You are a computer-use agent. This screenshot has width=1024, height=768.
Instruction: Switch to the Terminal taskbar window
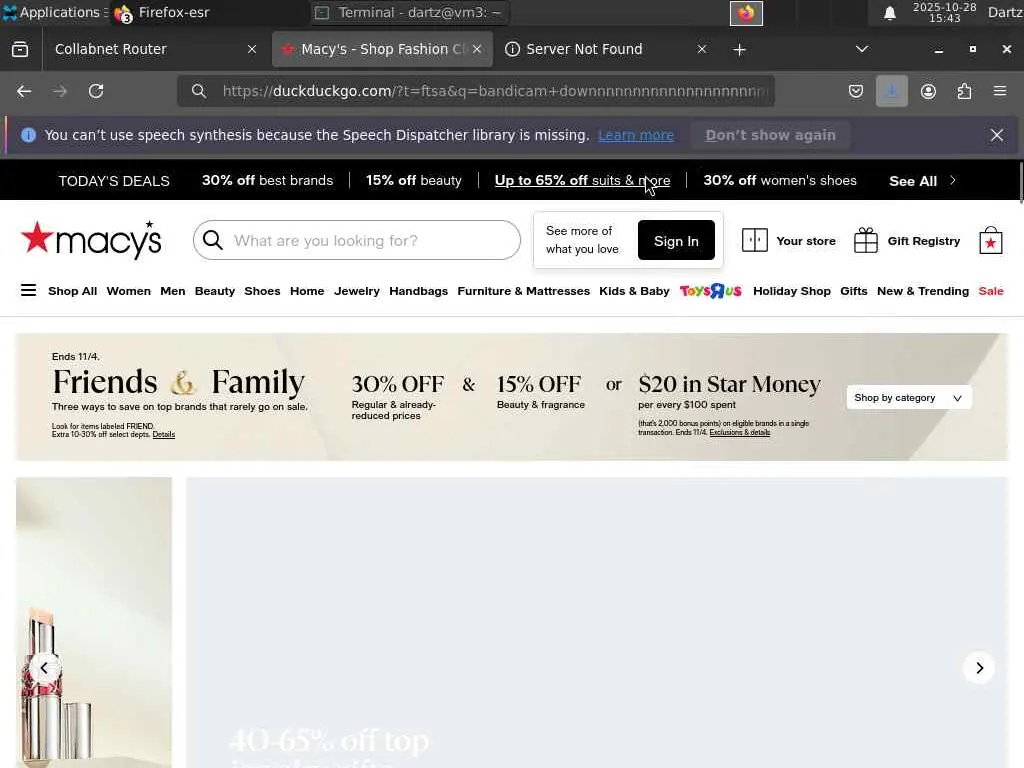pyautogui.click(x=409, y=12)
